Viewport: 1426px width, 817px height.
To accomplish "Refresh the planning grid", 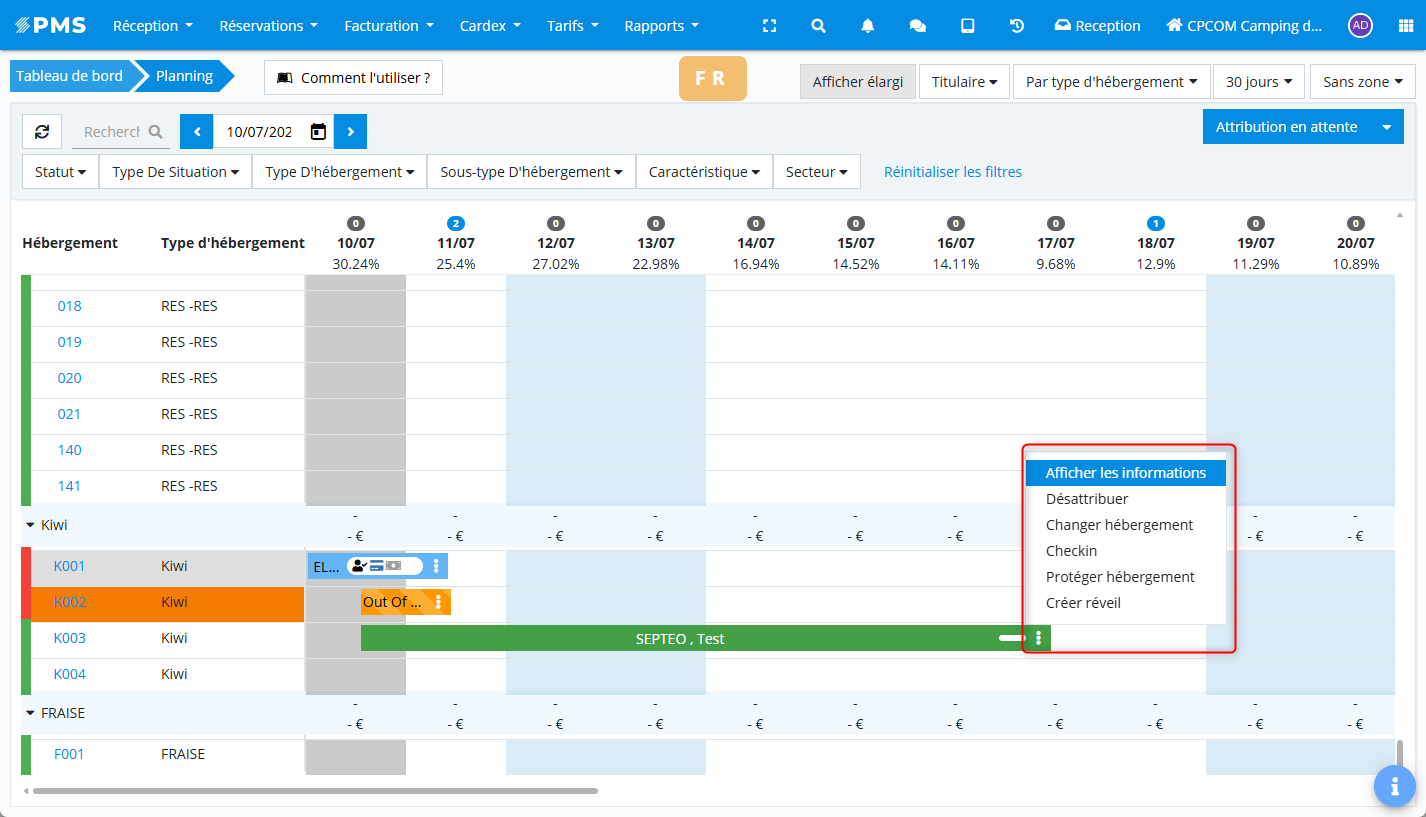I will pos(42,132).
